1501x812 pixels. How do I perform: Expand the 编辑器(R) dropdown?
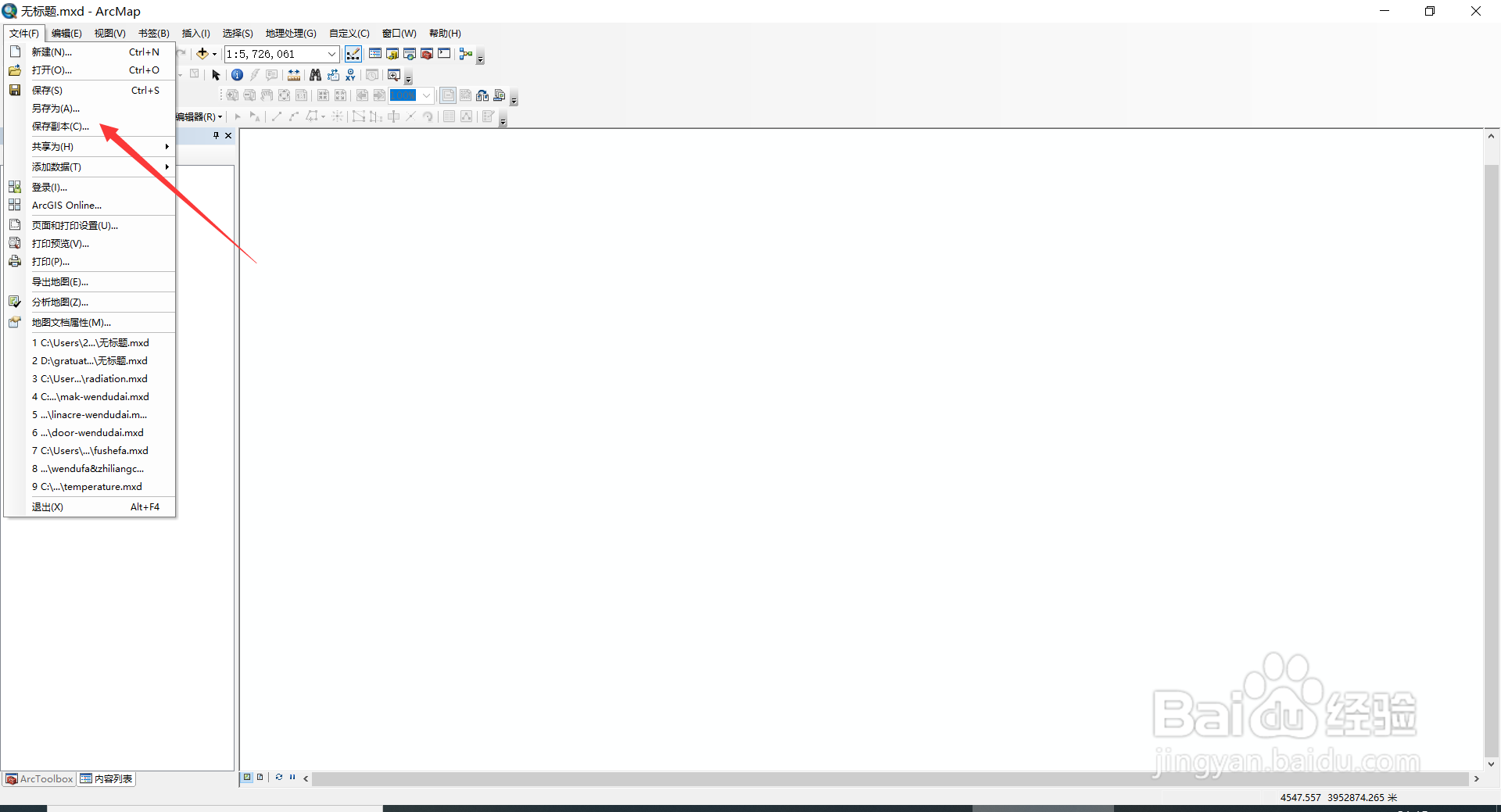tap(220, 116)
